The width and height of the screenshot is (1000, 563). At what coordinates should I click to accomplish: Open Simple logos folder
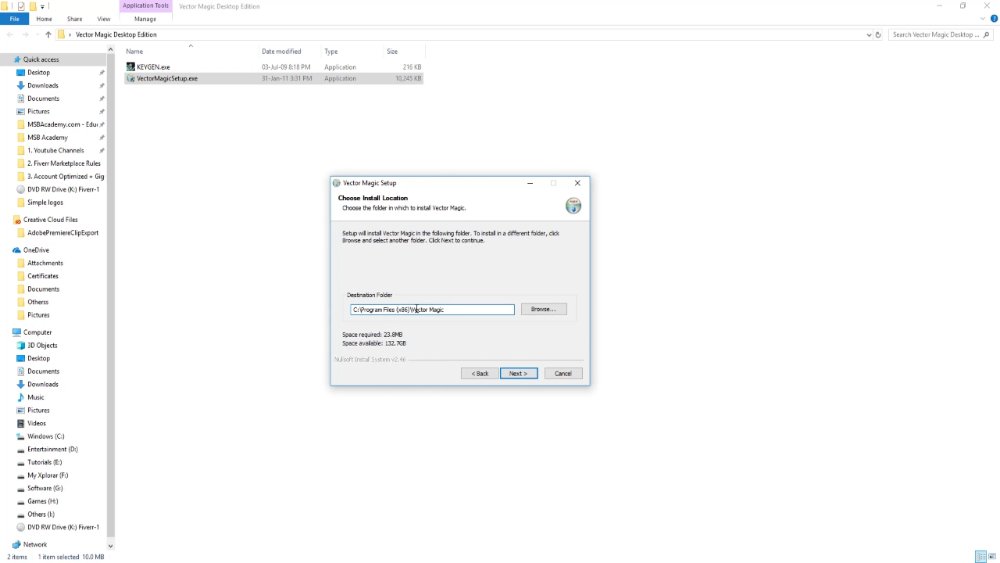tap(45, 202)
